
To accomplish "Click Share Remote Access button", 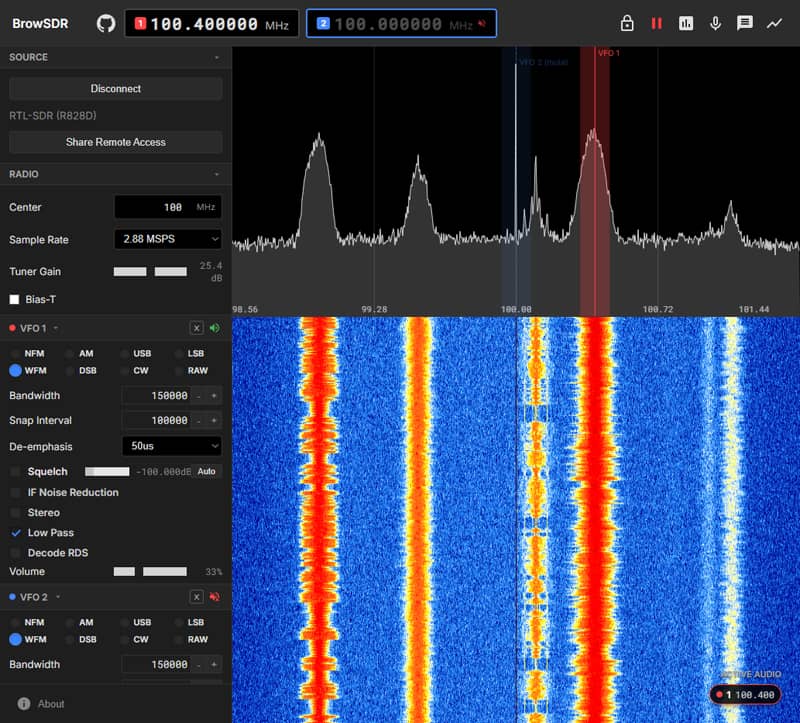I will tap(116, 142).
